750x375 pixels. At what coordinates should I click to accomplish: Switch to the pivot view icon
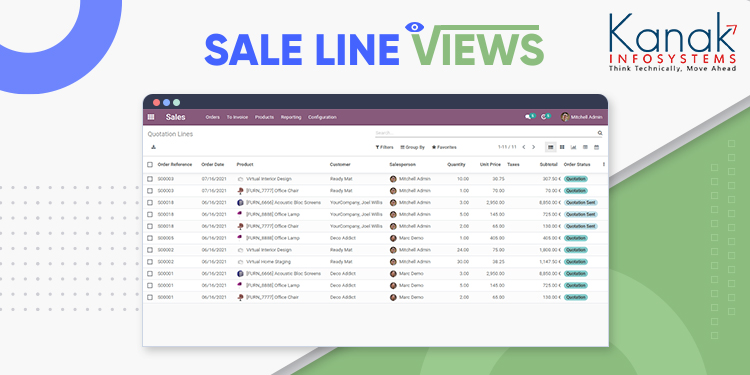[x=585, y=147]
